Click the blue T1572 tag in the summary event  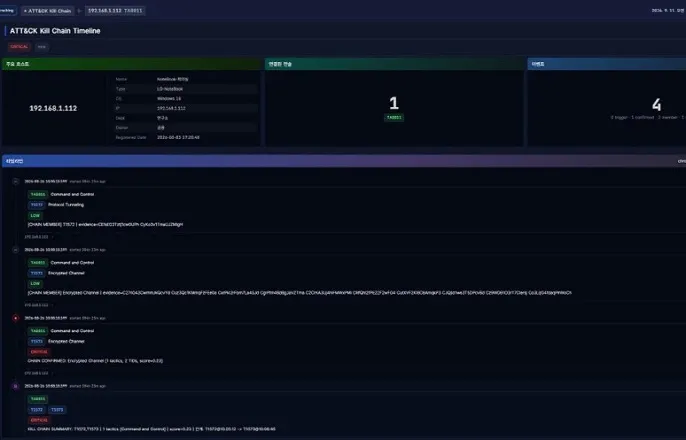tap(37, 410)
